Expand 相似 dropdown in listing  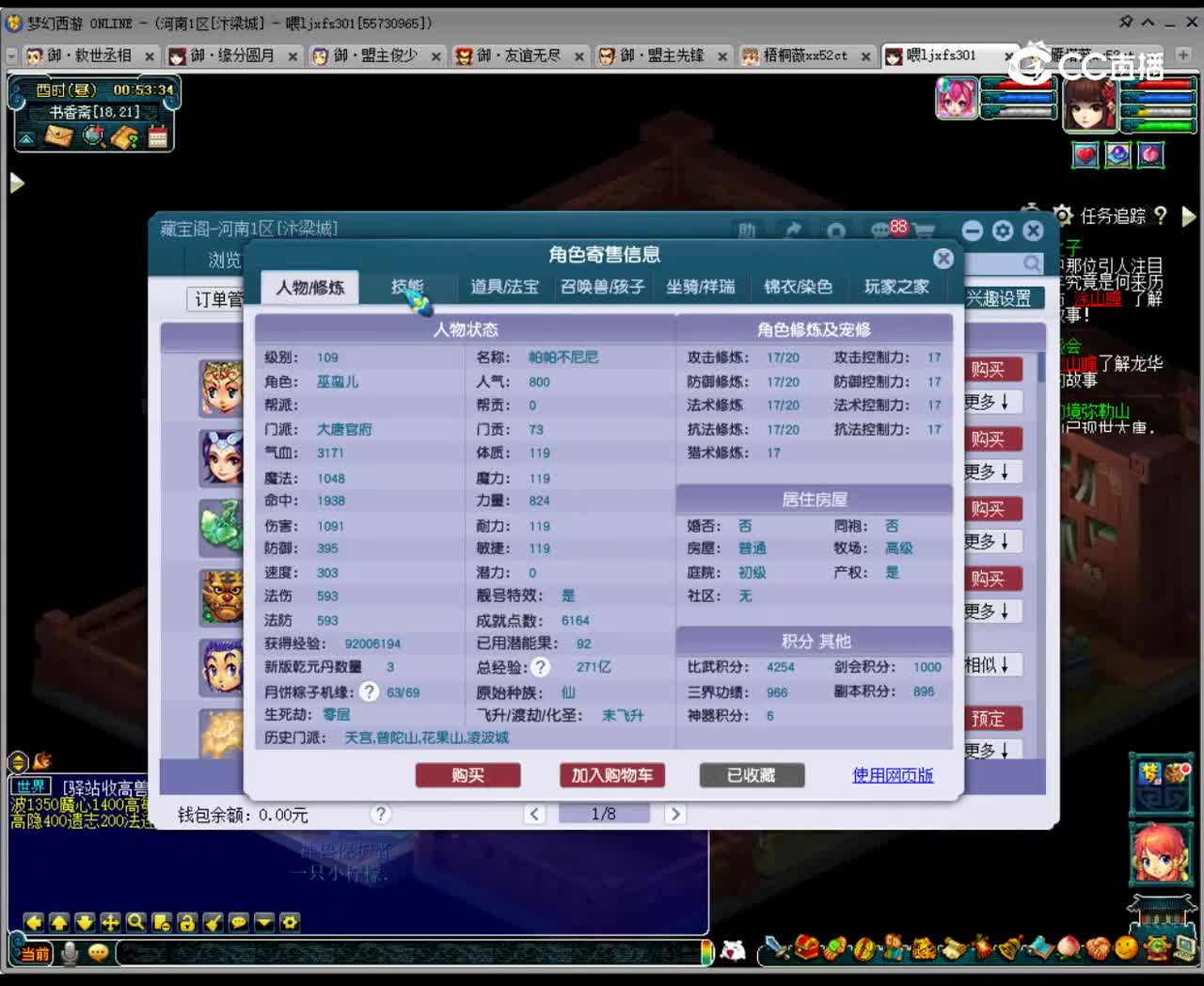tap(988, 665)
